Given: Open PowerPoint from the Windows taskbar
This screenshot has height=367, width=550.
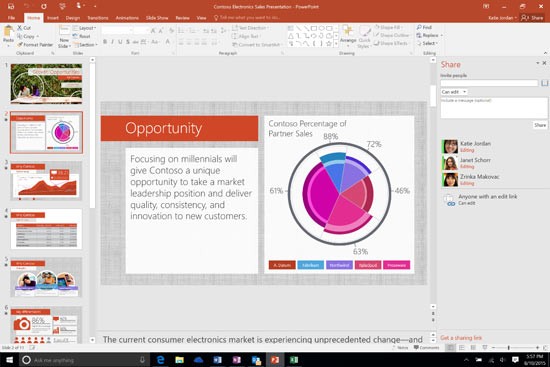Looking at the screenshot, I should coord(275,360).
